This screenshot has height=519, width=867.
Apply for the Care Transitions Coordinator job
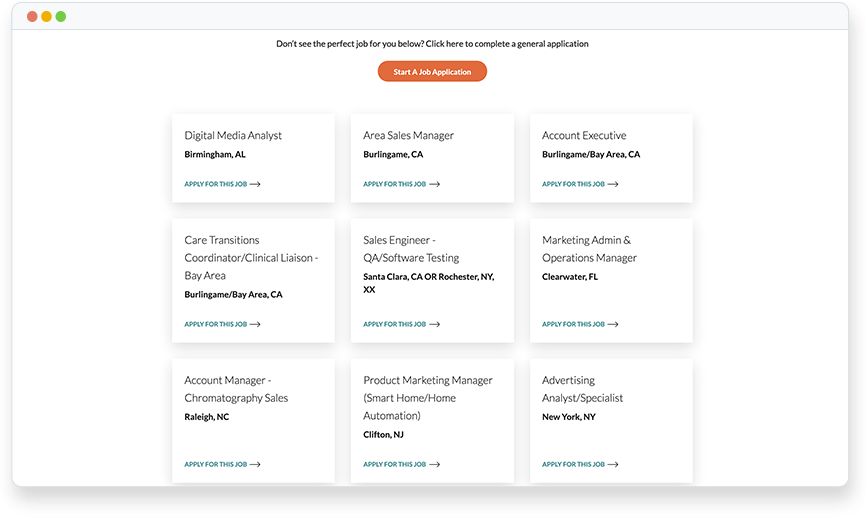[222, 324]
